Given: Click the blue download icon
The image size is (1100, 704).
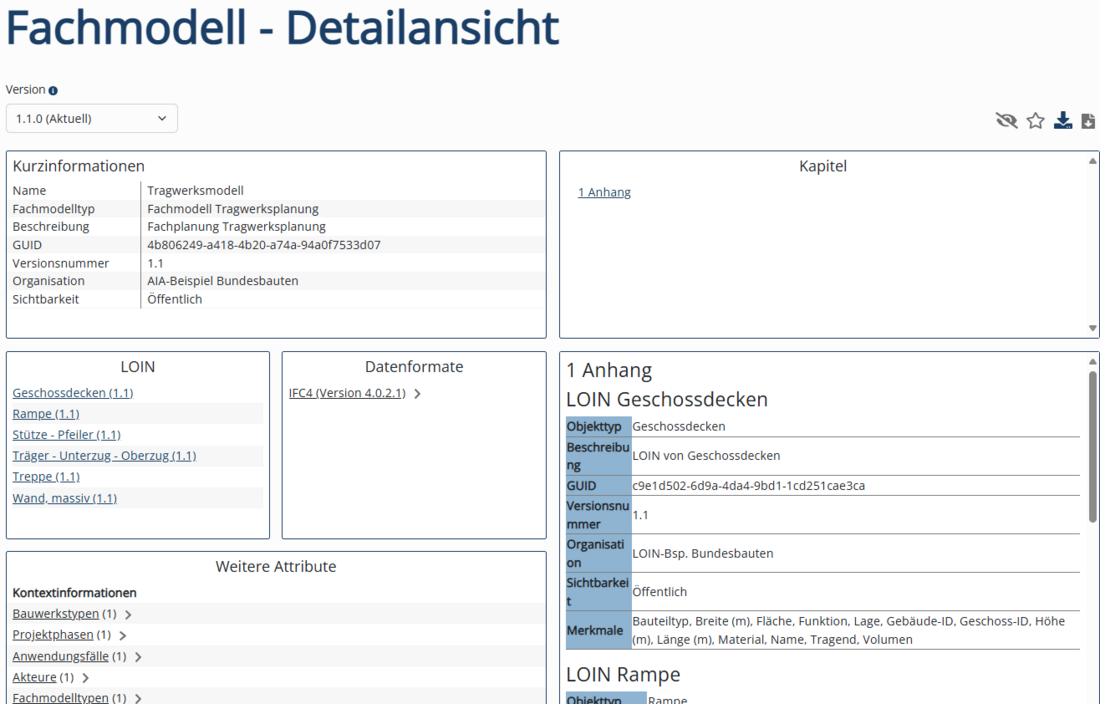Looking at the screenshot, I should 1063,121.
